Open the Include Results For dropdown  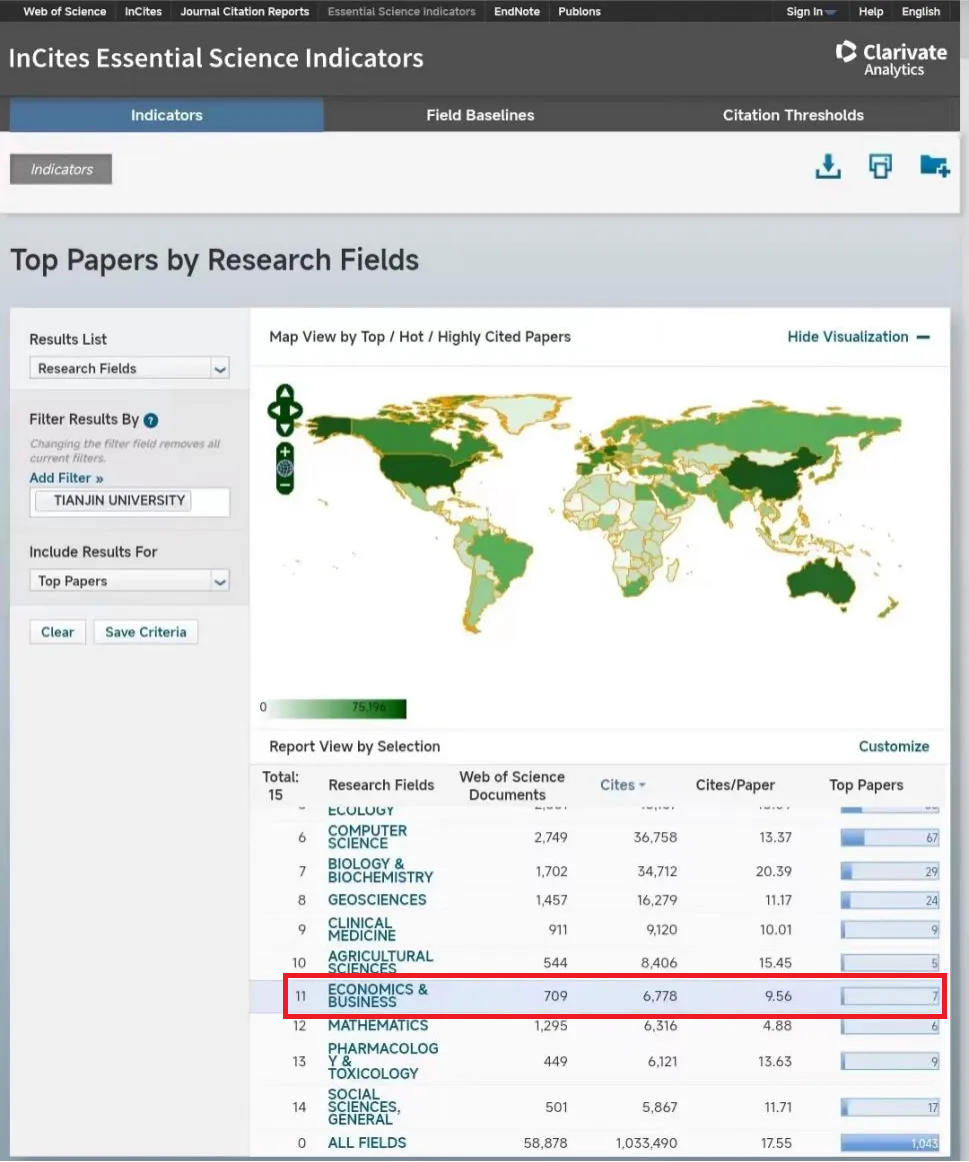[129, 581]
